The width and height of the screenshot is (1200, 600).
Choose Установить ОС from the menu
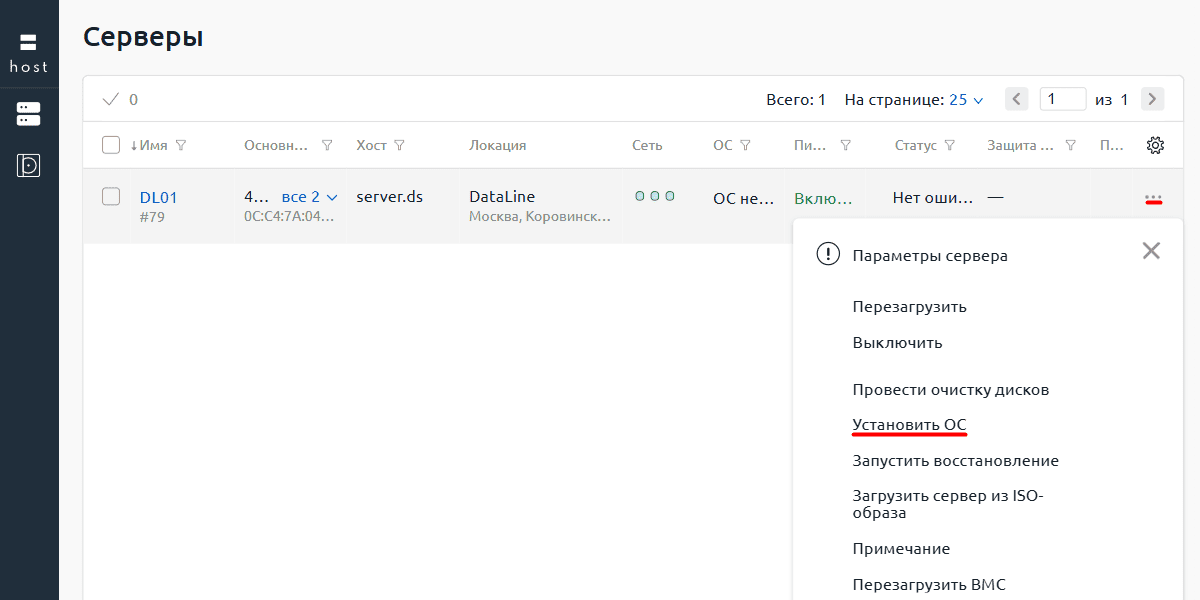(909, 425)
